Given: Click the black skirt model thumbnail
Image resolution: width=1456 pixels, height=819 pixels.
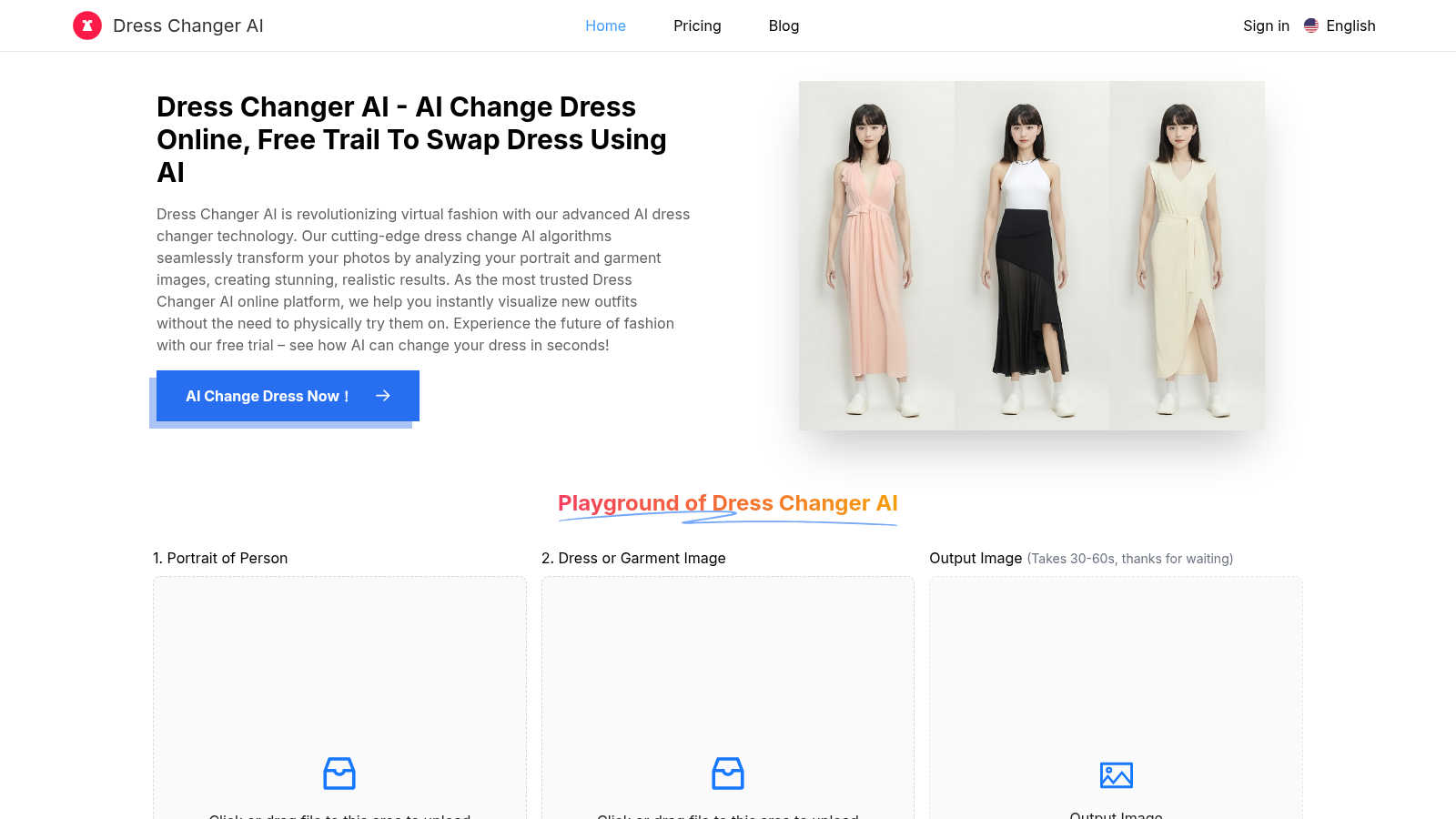Looking at the screenshot, I should [1032, 256].
